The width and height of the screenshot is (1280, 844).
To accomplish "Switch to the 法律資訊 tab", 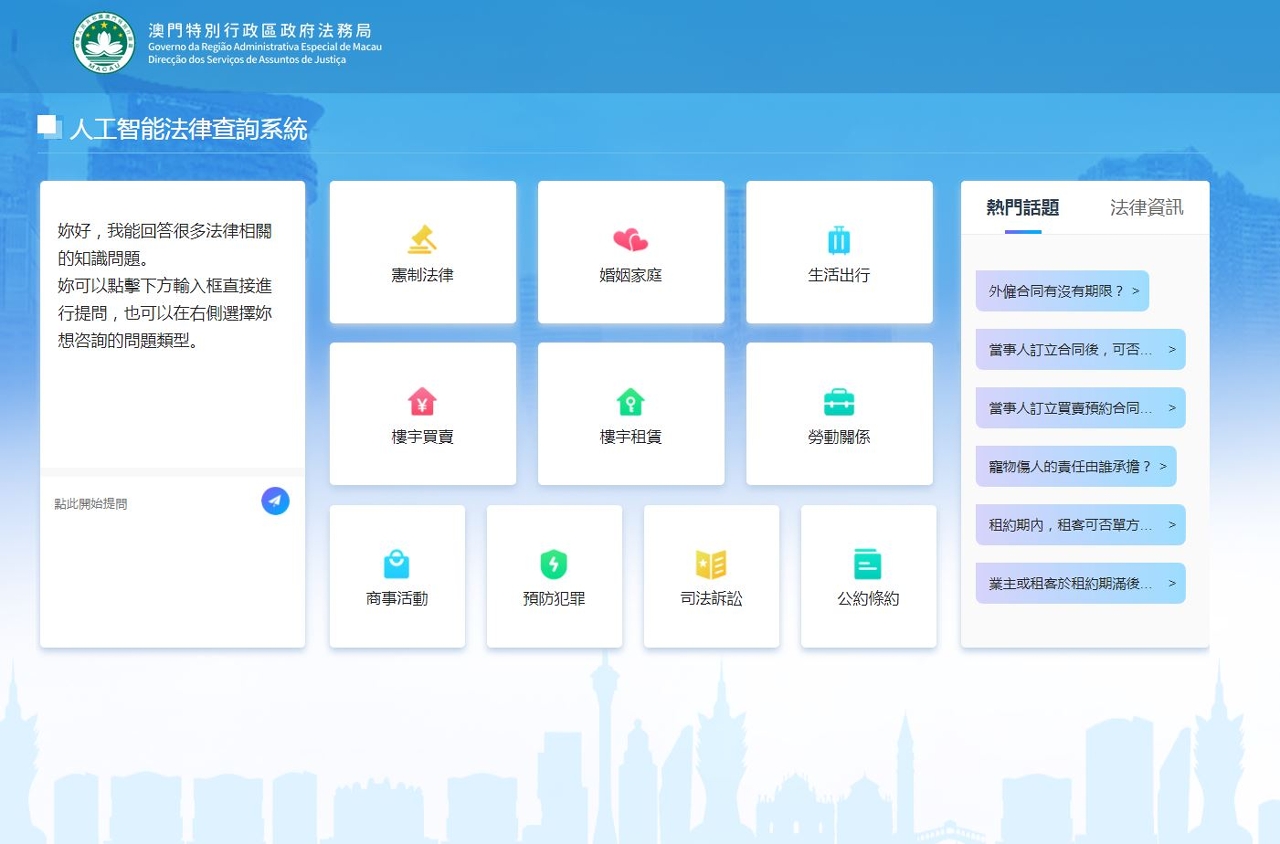I will (1146, 208).
